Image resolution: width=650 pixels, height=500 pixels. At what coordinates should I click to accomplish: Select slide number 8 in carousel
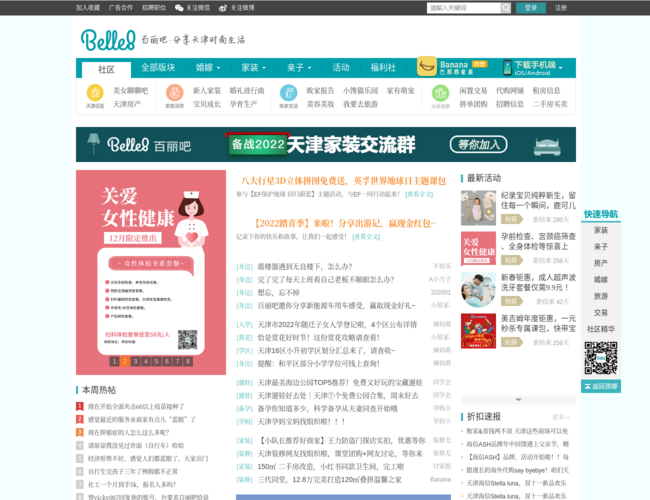click(188, 362)
